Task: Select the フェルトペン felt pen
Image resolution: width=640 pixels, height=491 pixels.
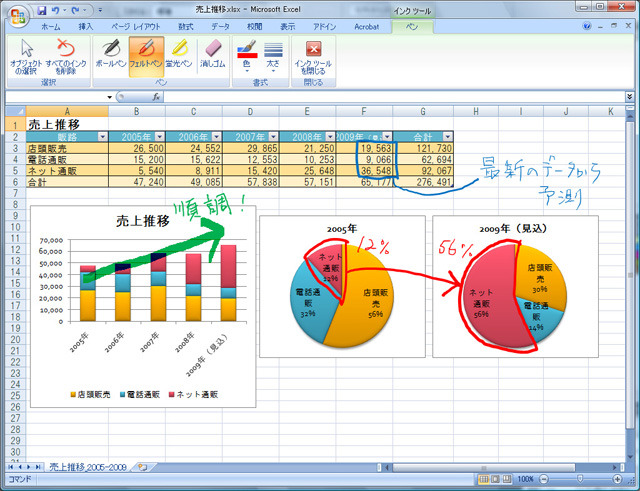Action: tap(146, 57)
